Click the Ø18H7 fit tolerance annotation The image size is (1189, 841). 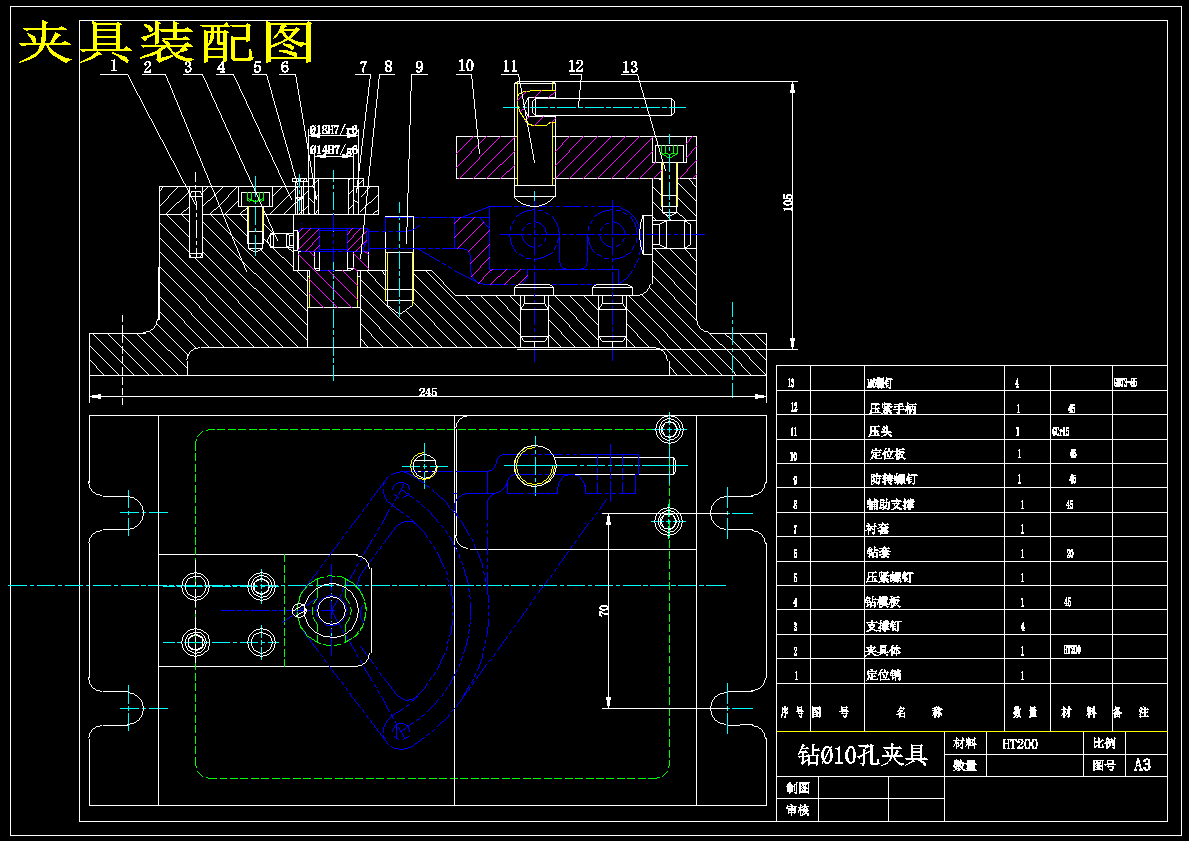[x=333, y=130]
